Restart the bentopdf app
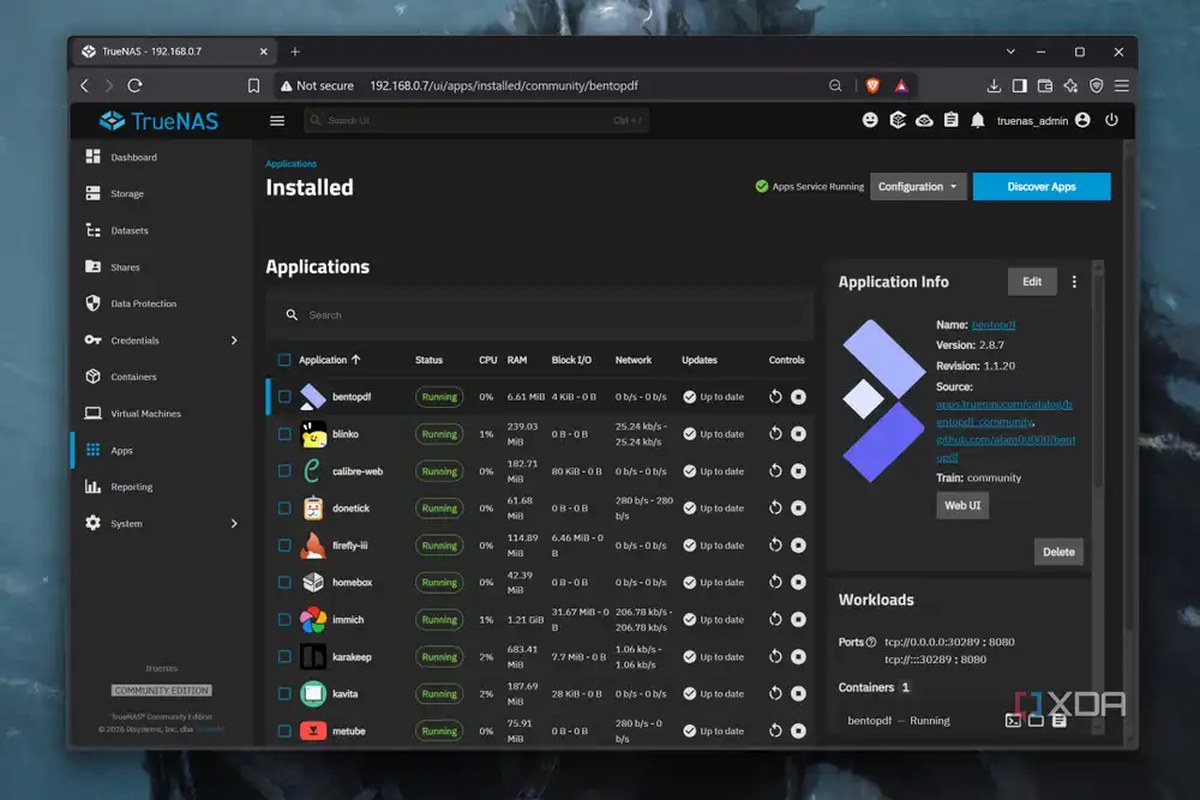 775,397
